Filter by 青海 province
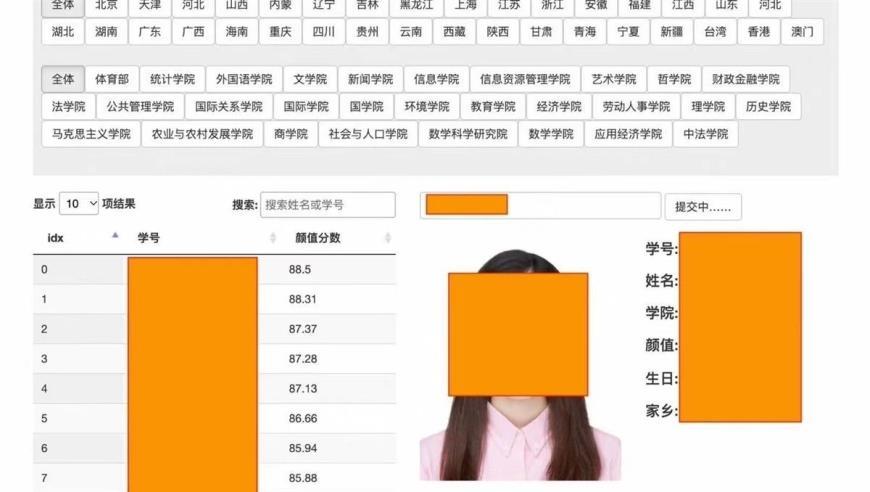This screenshot has height=492, width=870. point(585,32)
